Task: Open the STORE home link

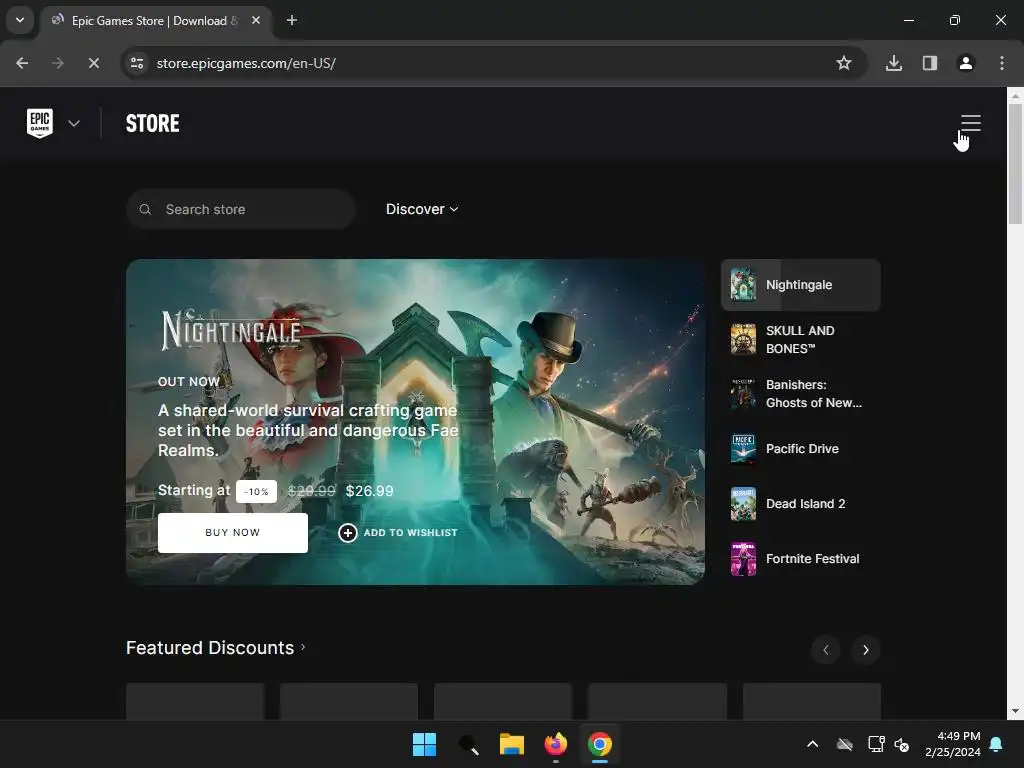Action: point(152,123)
